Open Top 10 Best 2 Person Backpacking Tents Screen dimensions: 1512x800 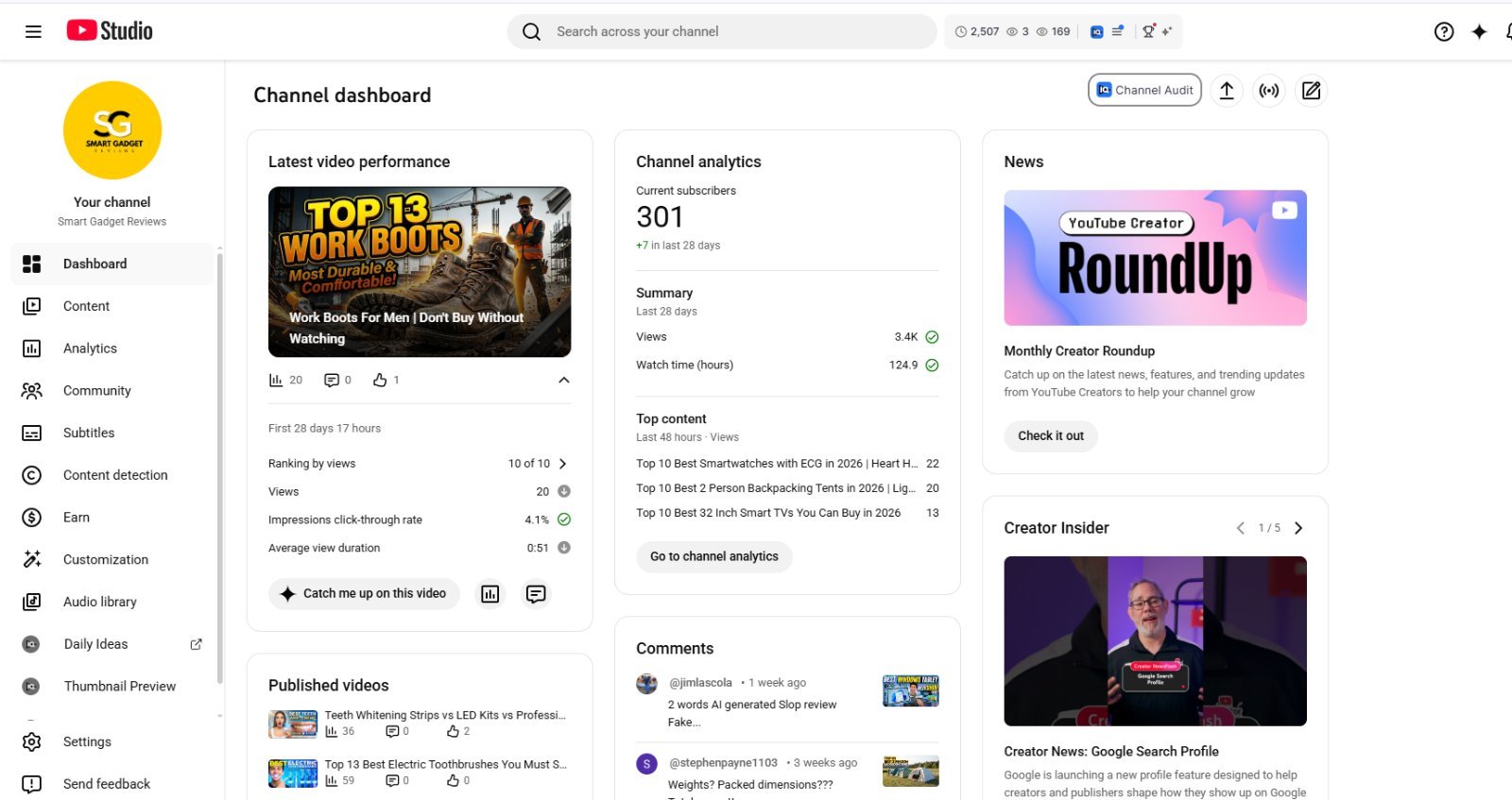click(x=776, y=488)
